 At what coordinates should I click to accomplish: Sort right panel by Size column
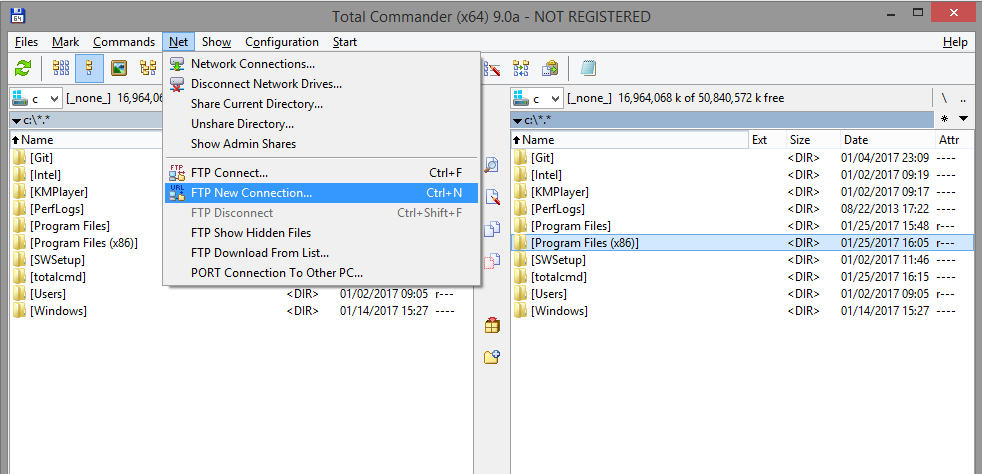[813, 140]
